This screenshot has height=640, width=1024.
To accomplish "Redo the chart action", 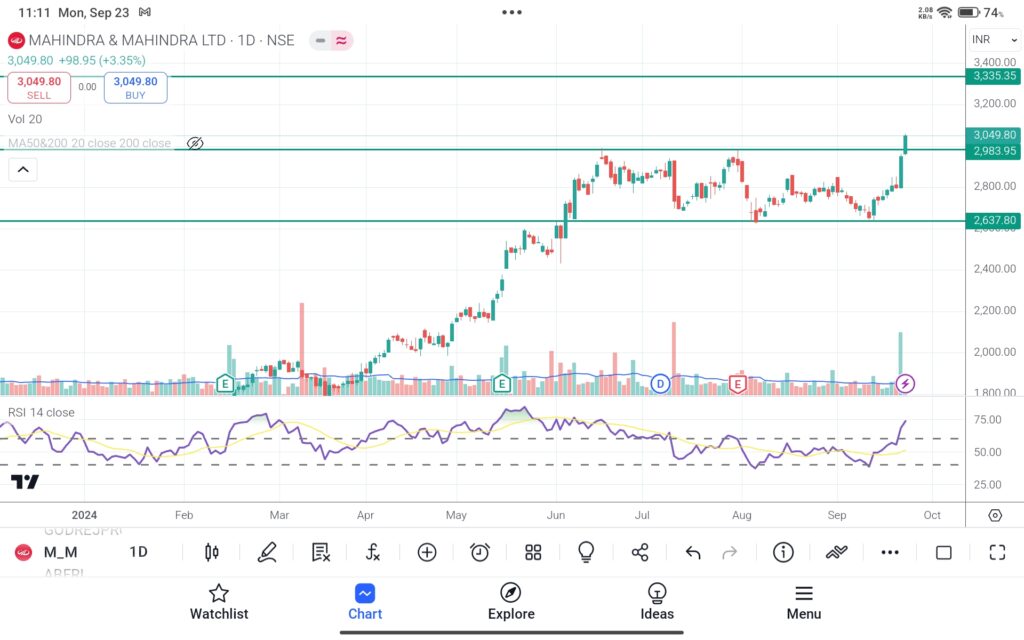I will point(729,553).
